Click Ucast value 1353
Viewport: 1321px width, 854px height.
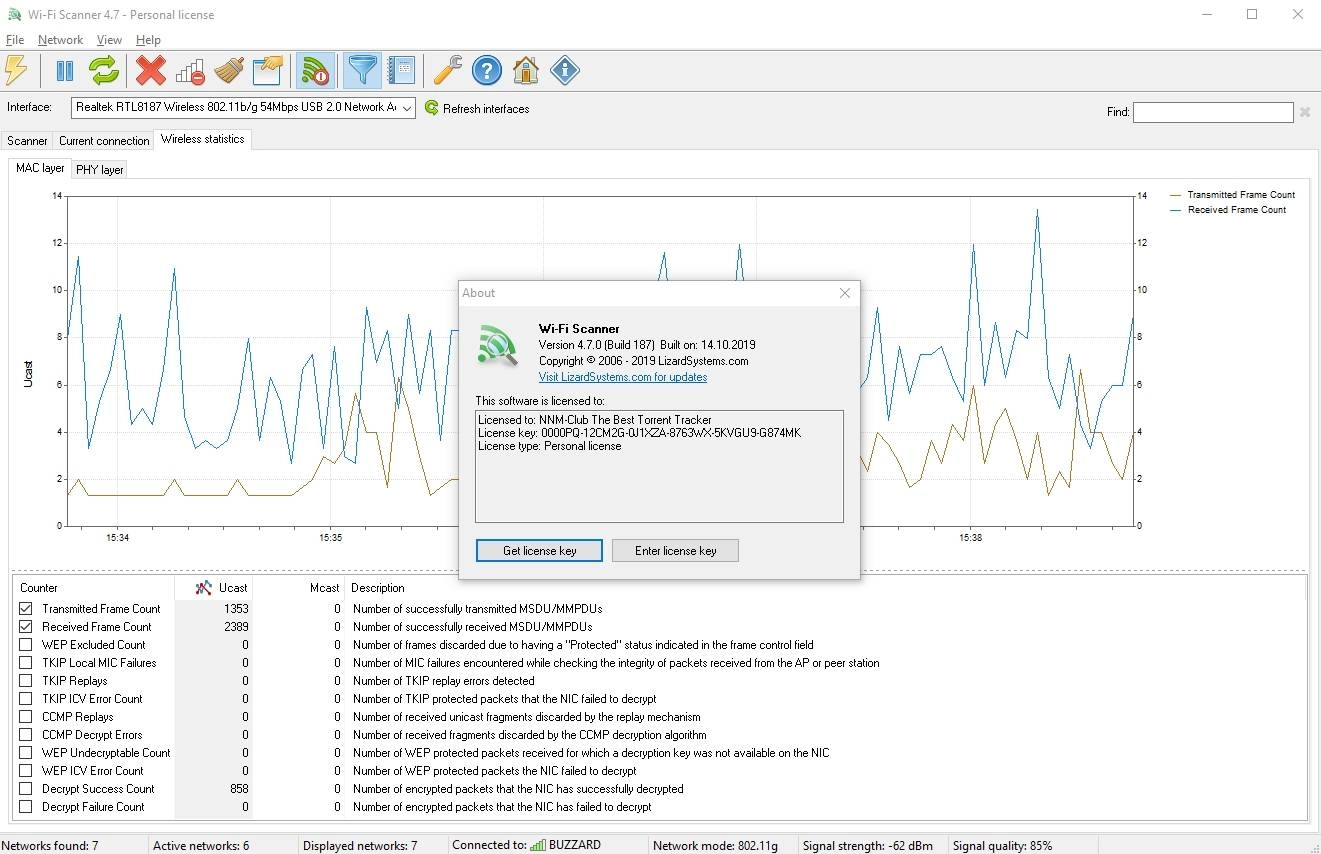click(x=236, y=608)
